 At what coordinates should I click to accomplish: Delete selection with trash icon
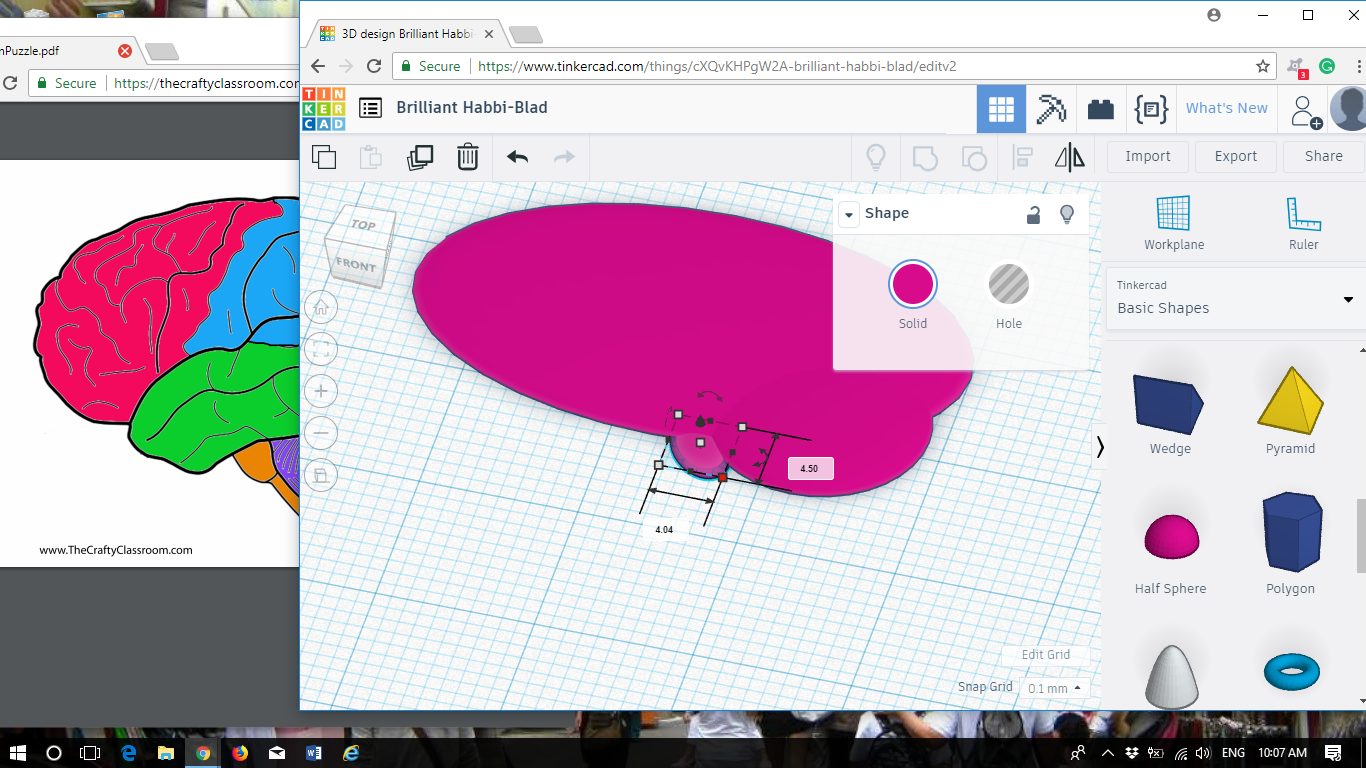[x=468, y=157]
